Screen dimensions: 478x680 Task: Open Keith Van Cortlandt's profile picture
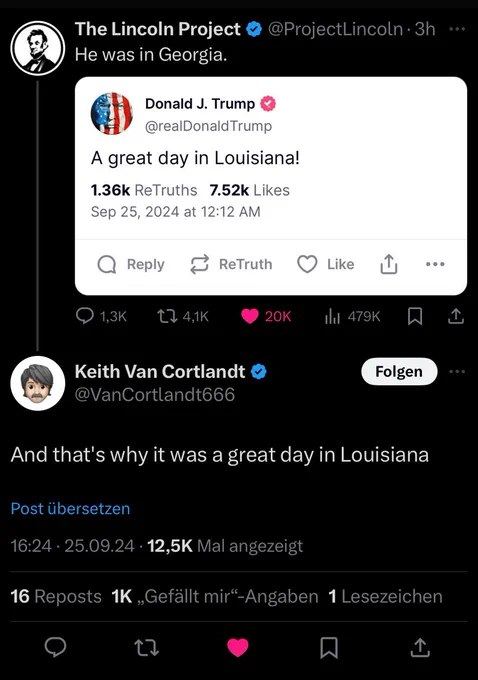[x=38, y=383]
